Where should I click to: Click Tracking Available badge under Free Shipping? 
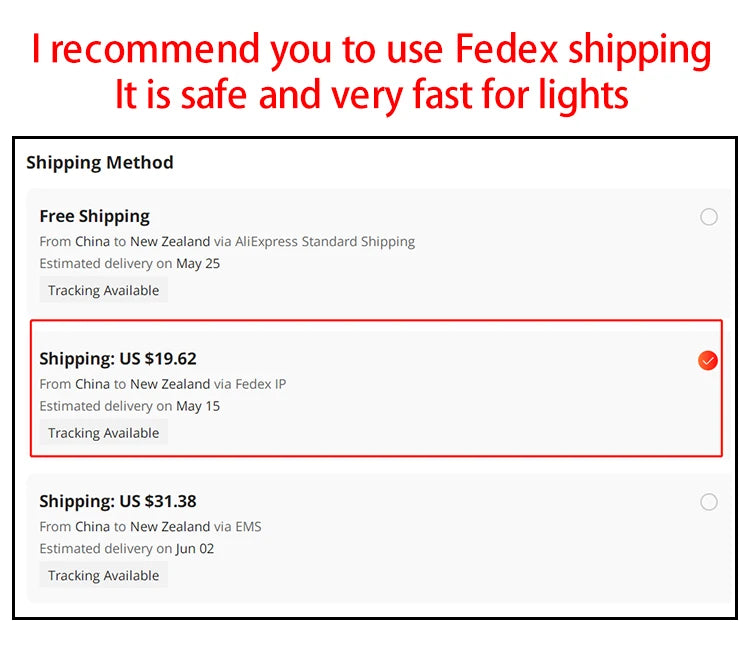coord(103,290)
